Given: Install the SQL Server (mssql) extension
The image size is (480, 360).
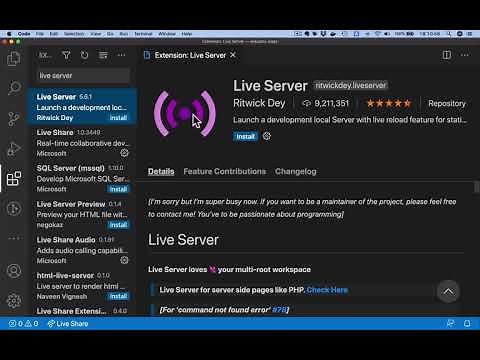Looking at the screenshot, I should tap(118, 189).
